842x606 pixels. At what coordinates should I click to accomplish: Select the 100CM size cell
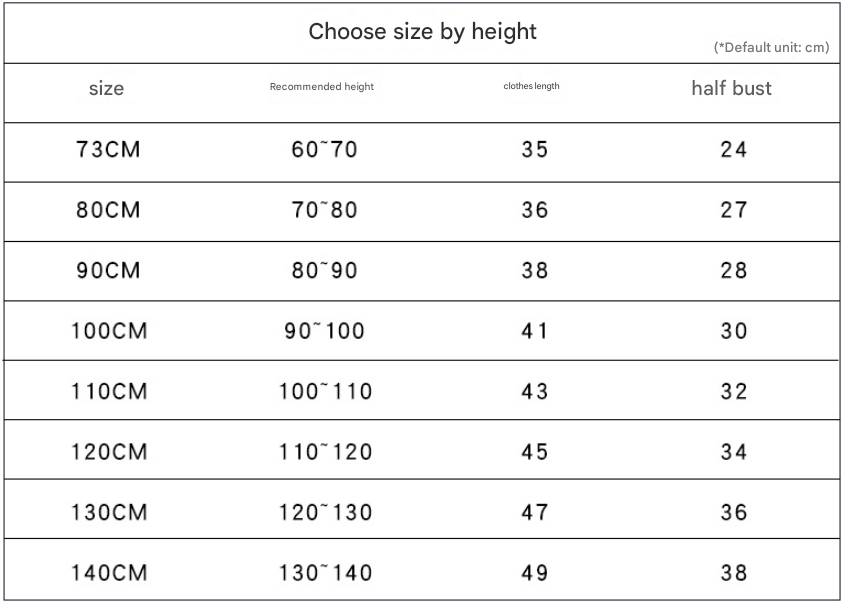click(109, 331)
